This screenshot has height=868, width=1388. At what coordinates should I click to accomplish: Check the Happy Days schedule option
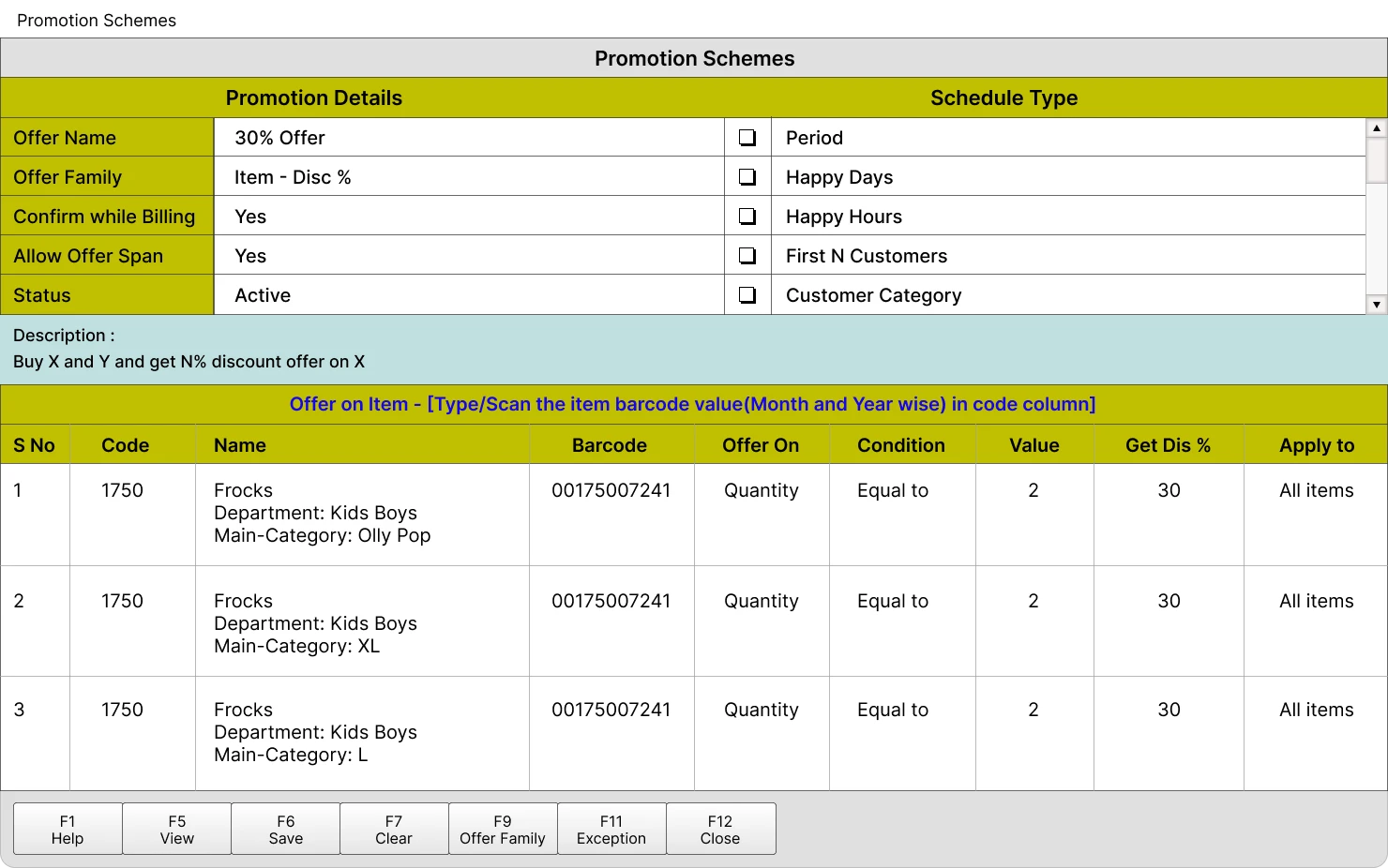(747, 176)
